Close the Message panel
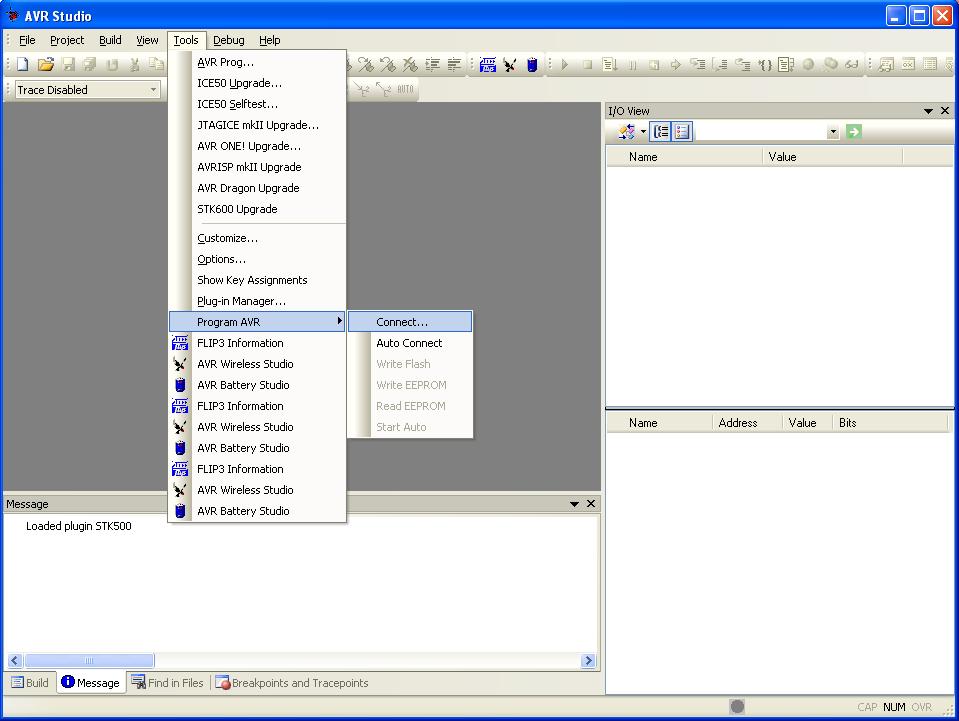959x721 pixels. point(591,504)
